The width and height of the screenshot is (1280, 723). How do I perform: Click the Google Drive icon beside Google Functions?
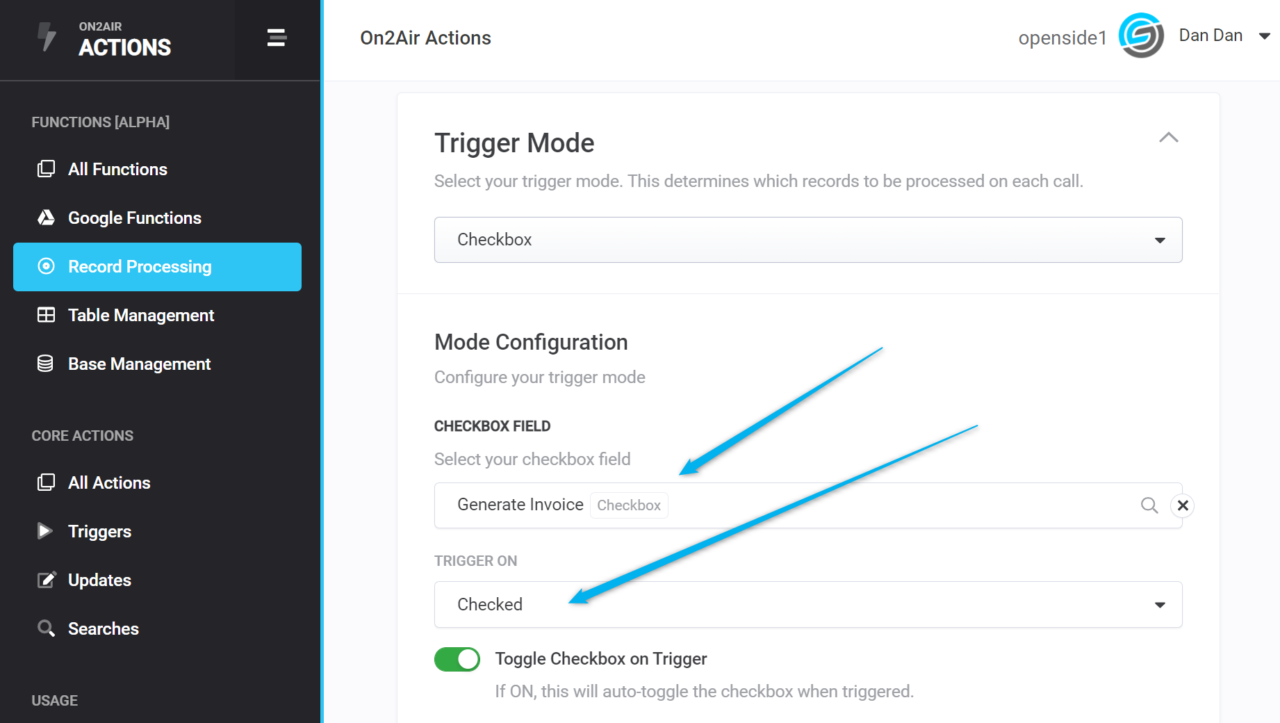[x=46, y=218]
